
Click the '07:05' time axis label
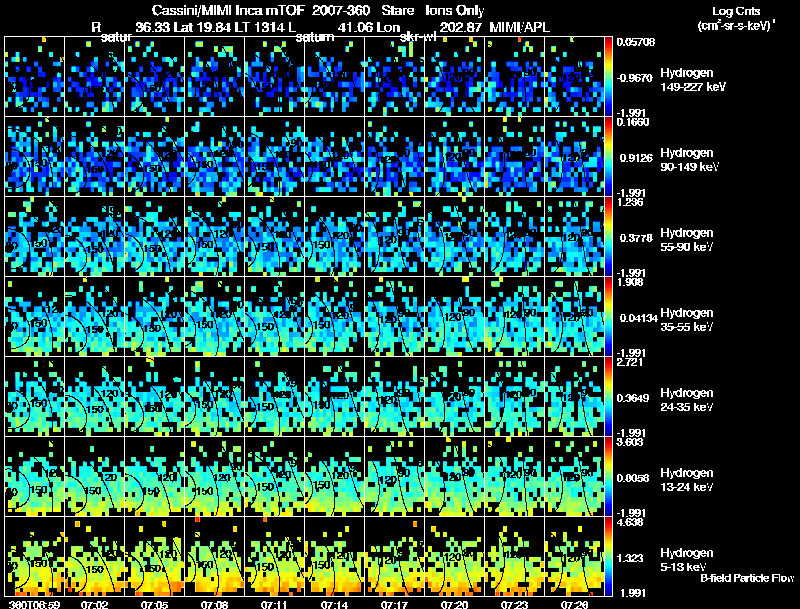click(x=154, y=604)
